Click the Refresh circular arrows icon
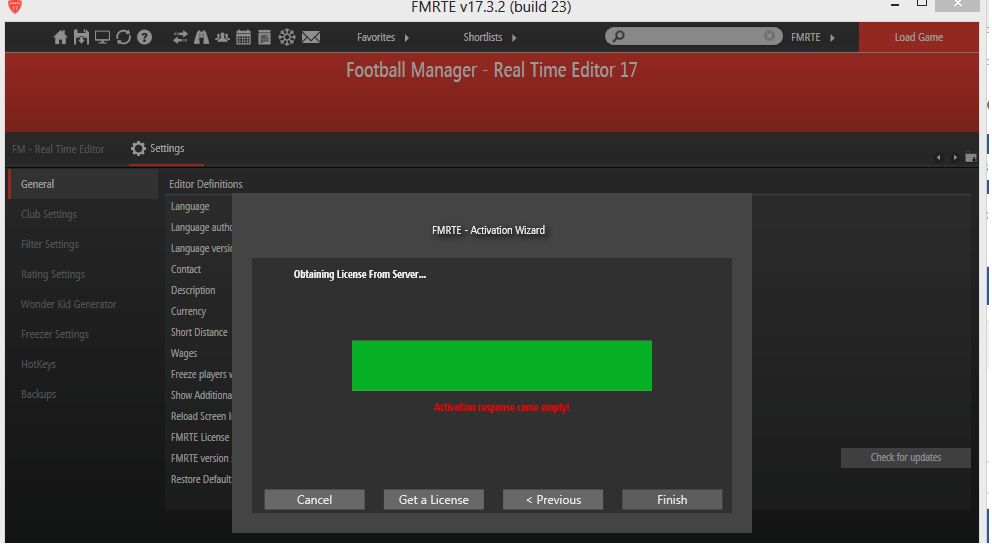Image resolution: width=992 pixels, height=546 pixels. [123, 37]
